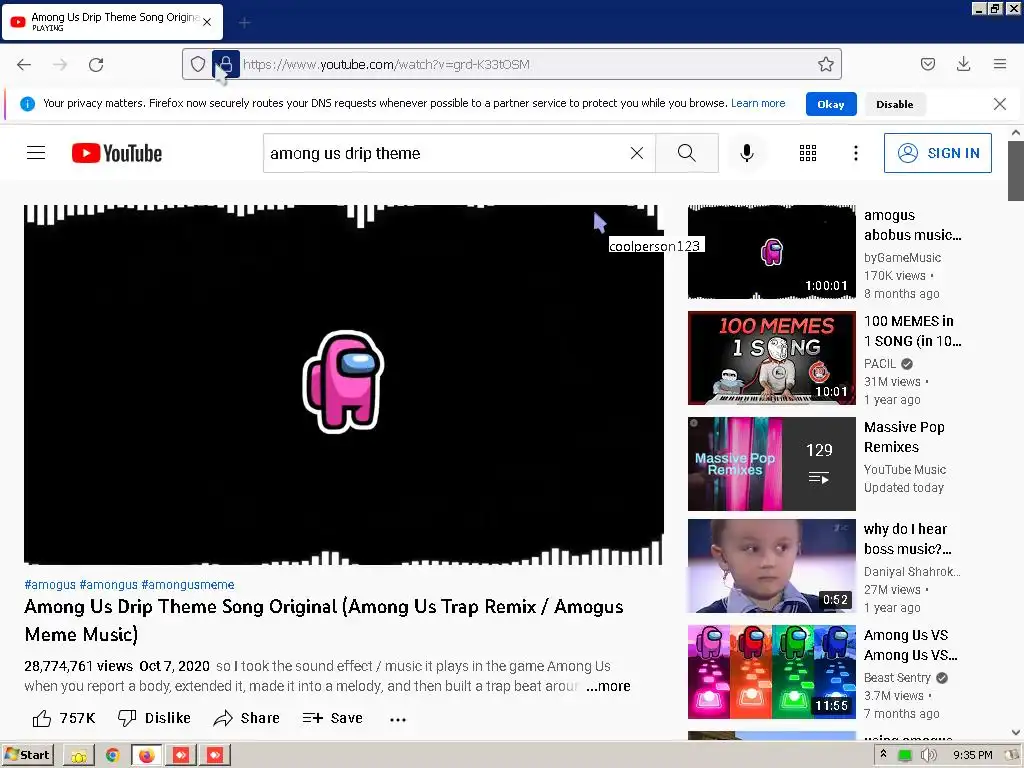Open site security padlock info
1024x768 pixels.
(226, 64)
